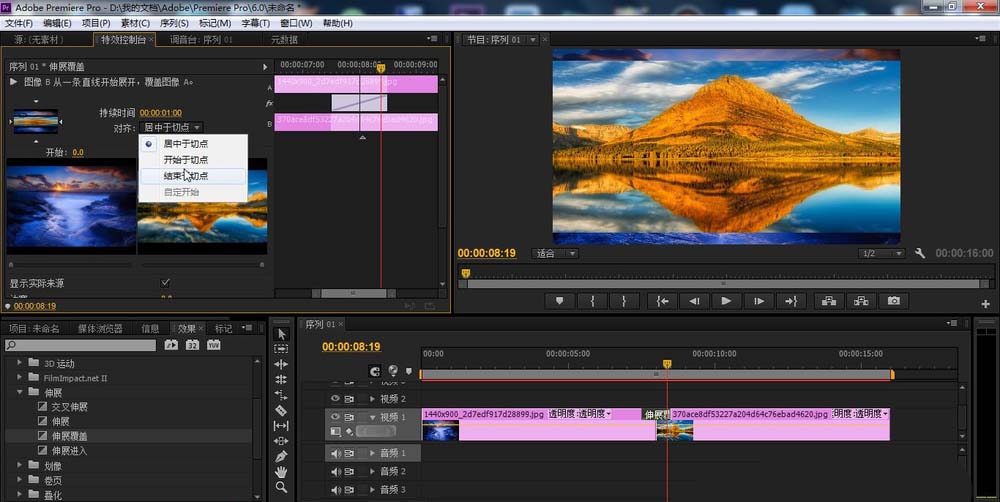Mute the 音频 2 track speaker
Screen dimensions: 1000x502
[335, 471]
